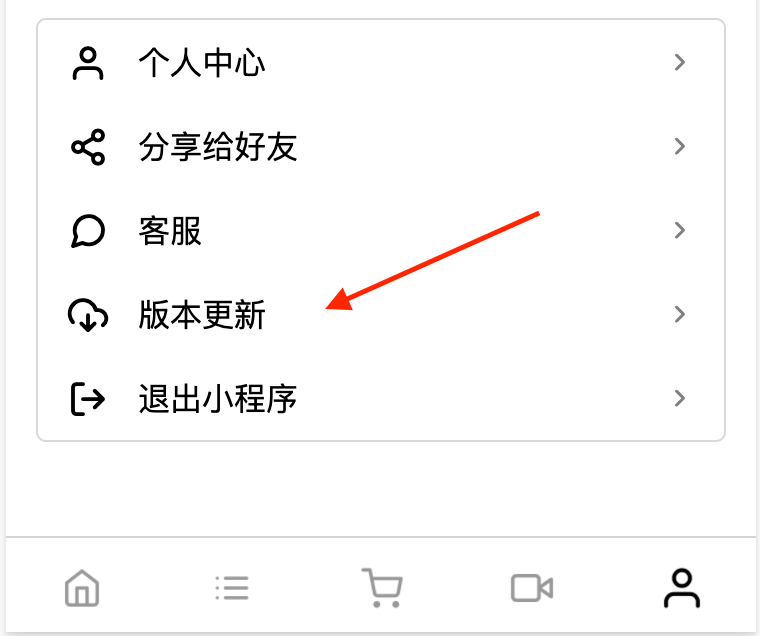Click the person icon beside 个人中心
The height and width of the screenshot is (636, 760).
click(88, 63)
